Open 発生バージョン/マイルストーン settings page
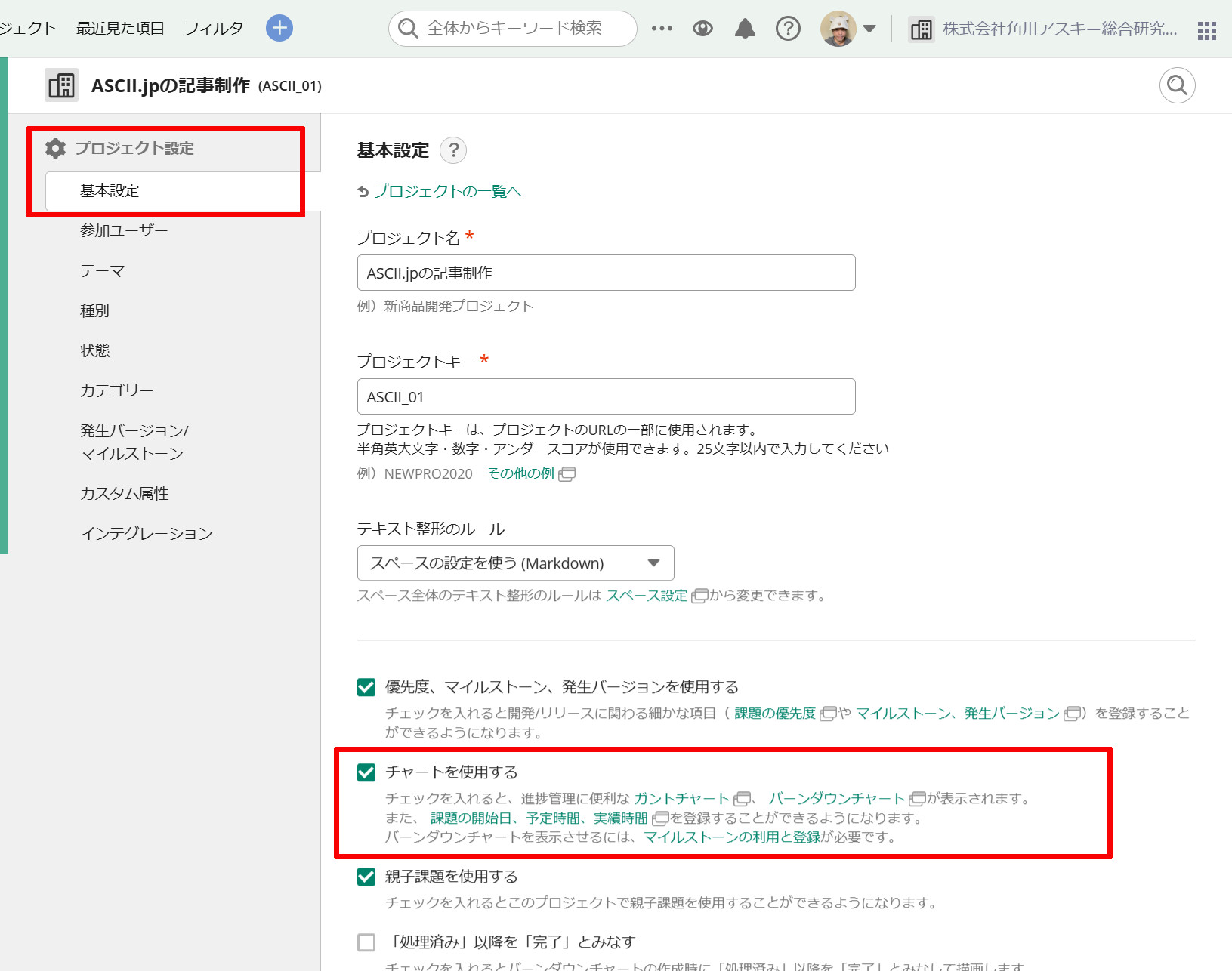Screen dimensions: 1232x971 pos(134,442)
